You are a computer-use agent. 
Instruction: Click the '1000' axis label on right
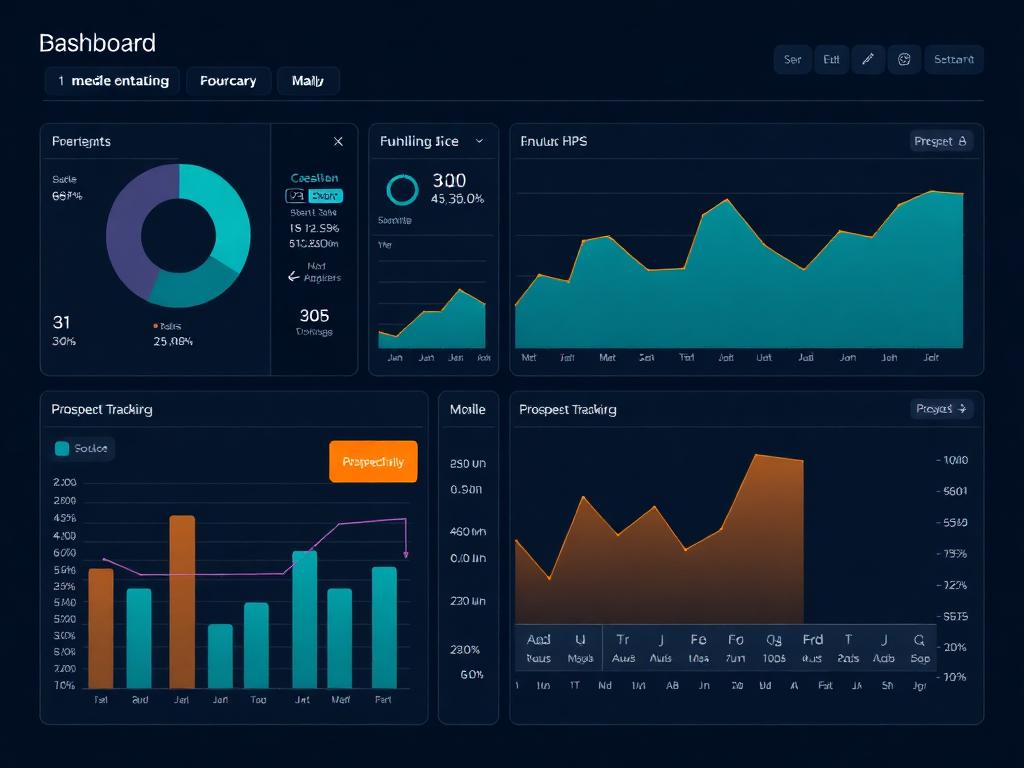pos(955,460)
